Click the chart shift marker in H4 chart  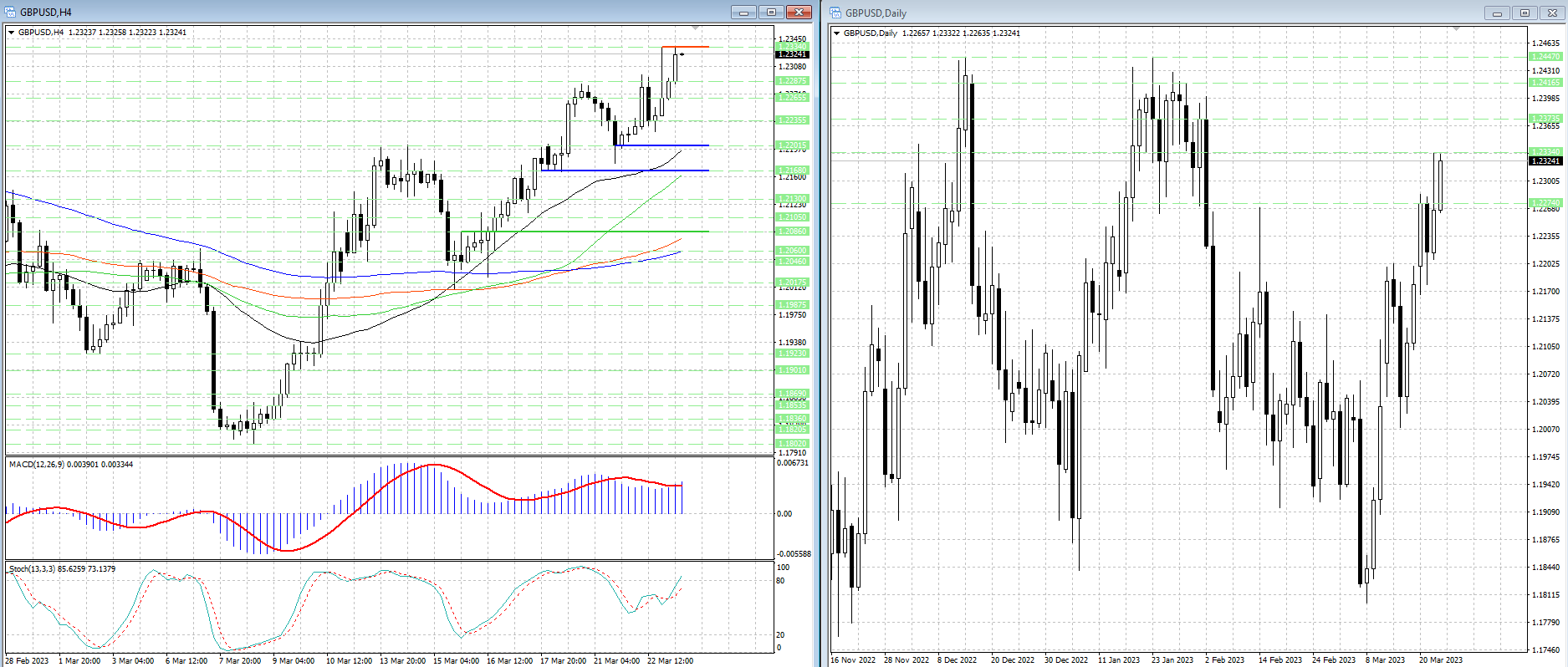pos(696,29)
